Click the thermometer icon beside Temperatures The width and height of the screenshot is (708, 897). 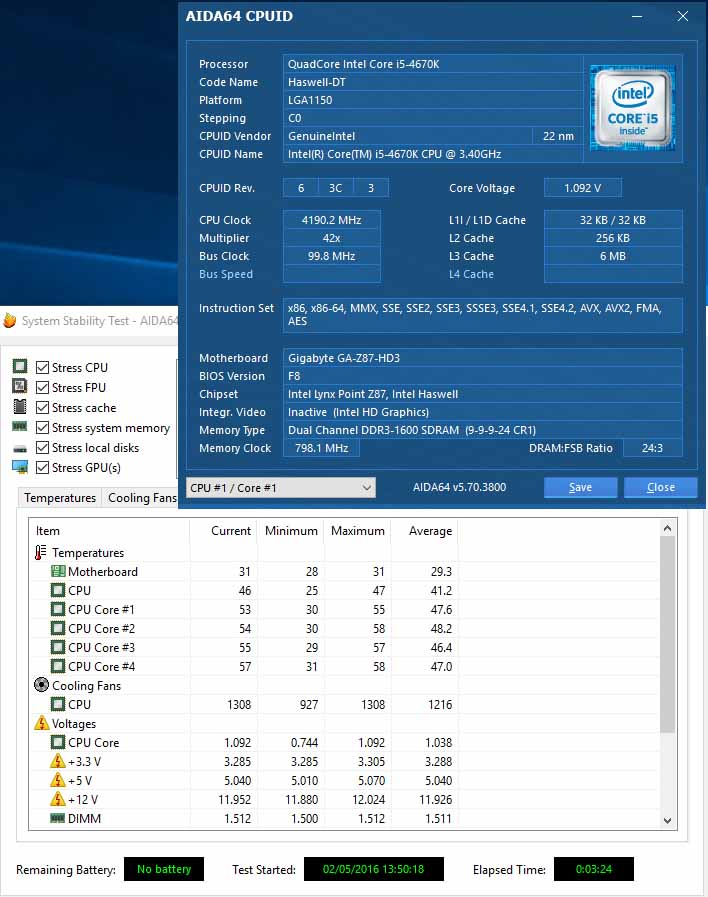click(41, 552)
